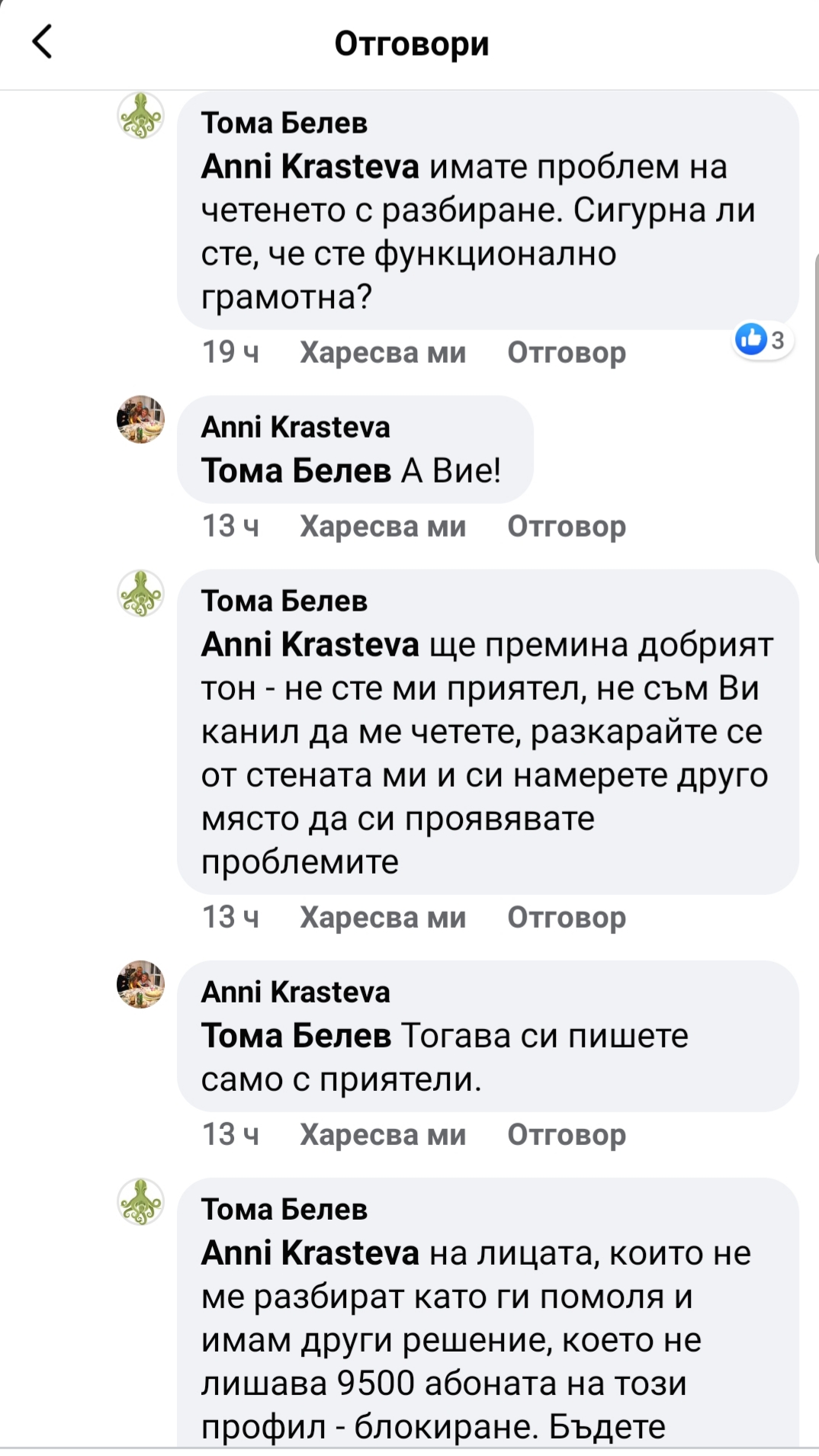Open the bold Тома Белев mention before 'Тогава'
This screenshot has height=1456, width=819.
click(296, 1036)
